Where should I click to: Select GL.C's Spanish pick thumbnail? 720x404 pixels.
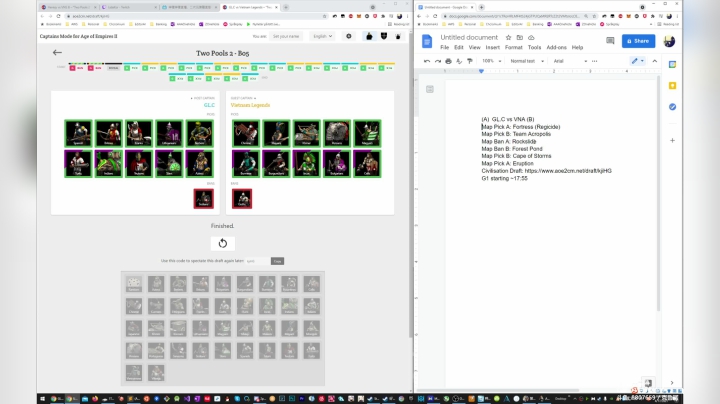pos(79,133)
